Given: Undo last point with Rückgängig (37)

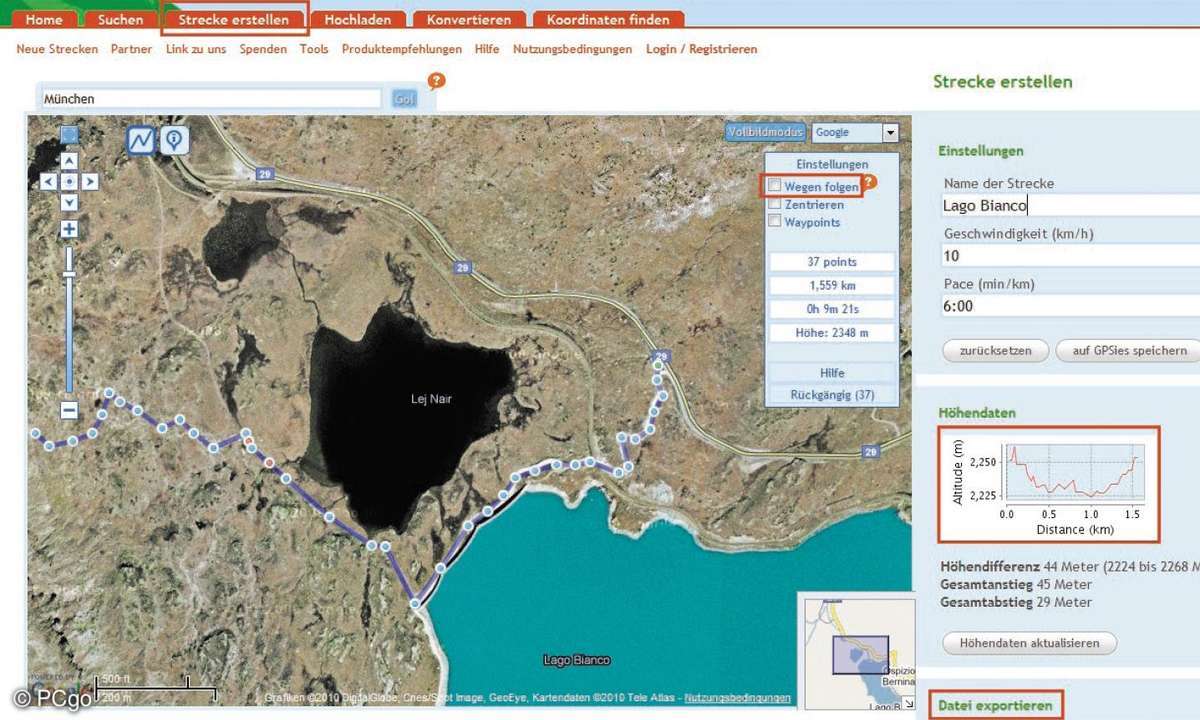Looking at the screenshot, I should click(x=832, y=395).
